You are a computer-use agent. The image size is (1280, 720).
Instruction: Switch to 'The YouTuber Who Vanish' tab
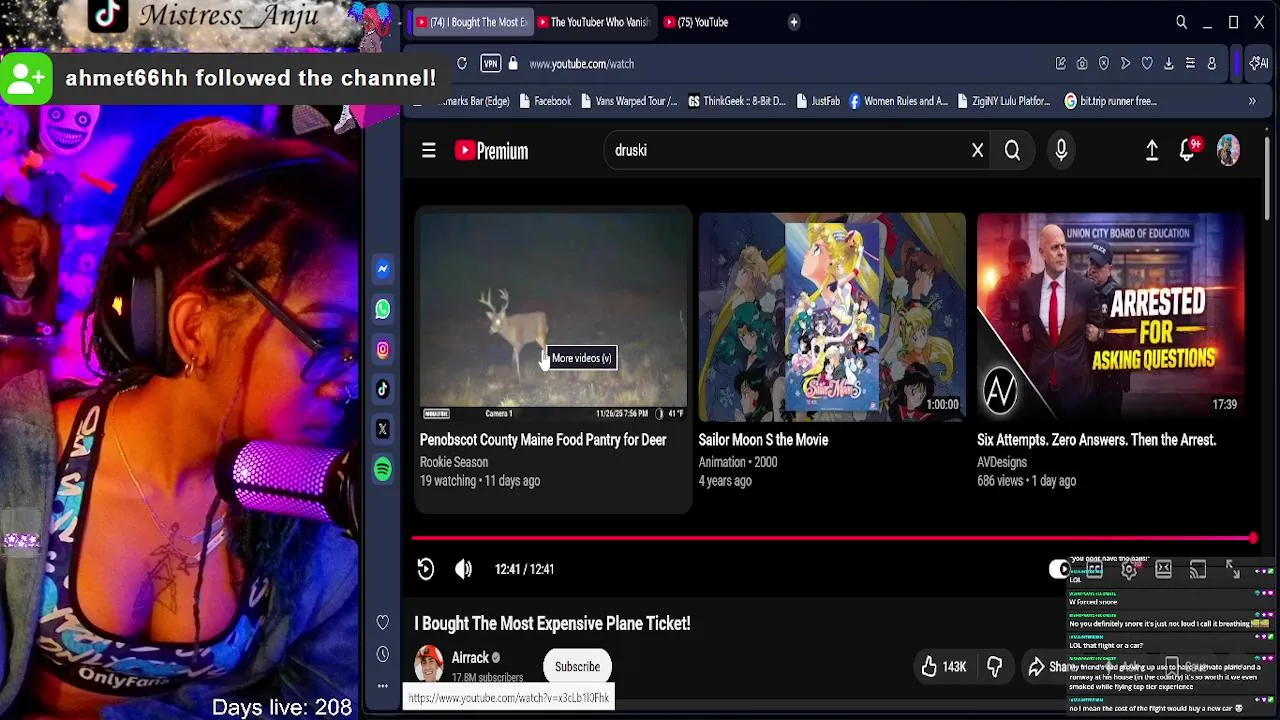(x=593, y=22)
